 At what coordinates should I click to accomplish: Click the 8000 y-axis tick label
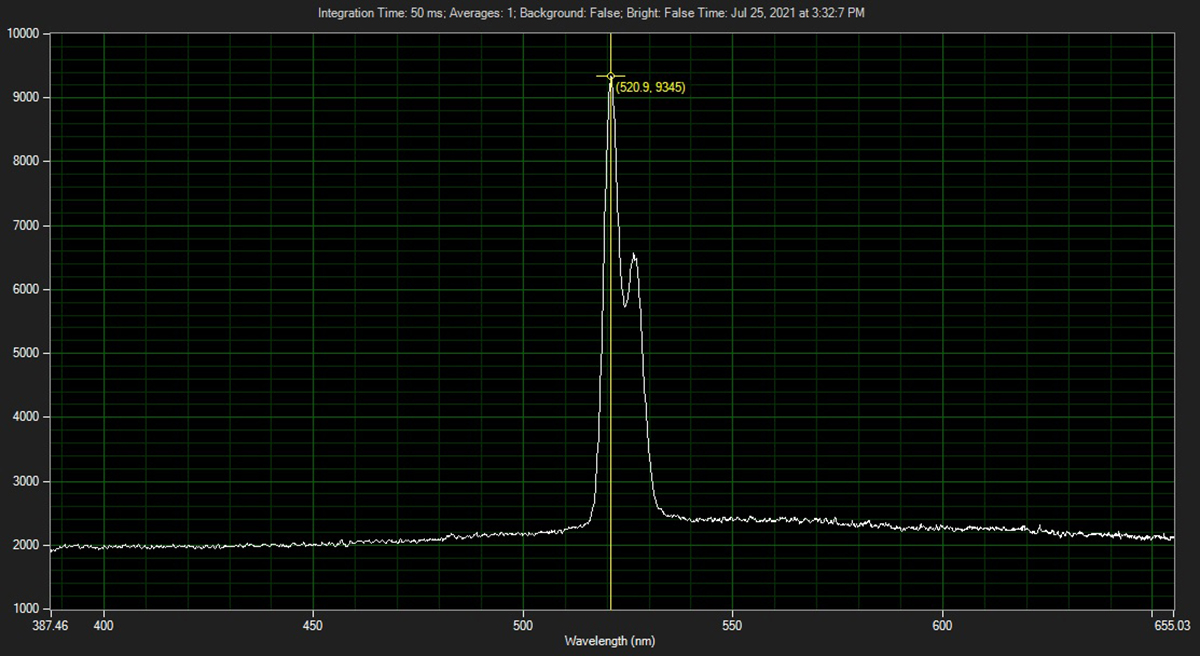point(24,161)
